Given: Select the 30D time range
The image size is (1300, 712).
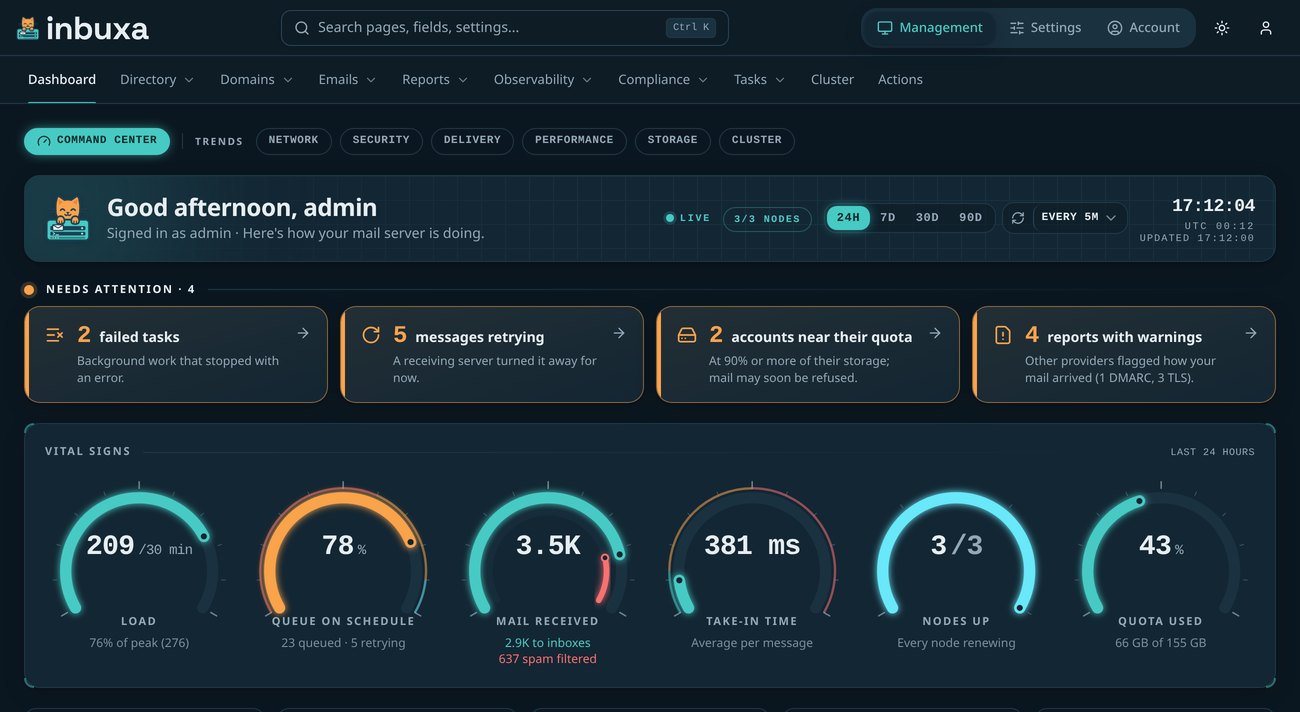Looking at the screenshot, I should pyautogui.click(x=927, y=218).
